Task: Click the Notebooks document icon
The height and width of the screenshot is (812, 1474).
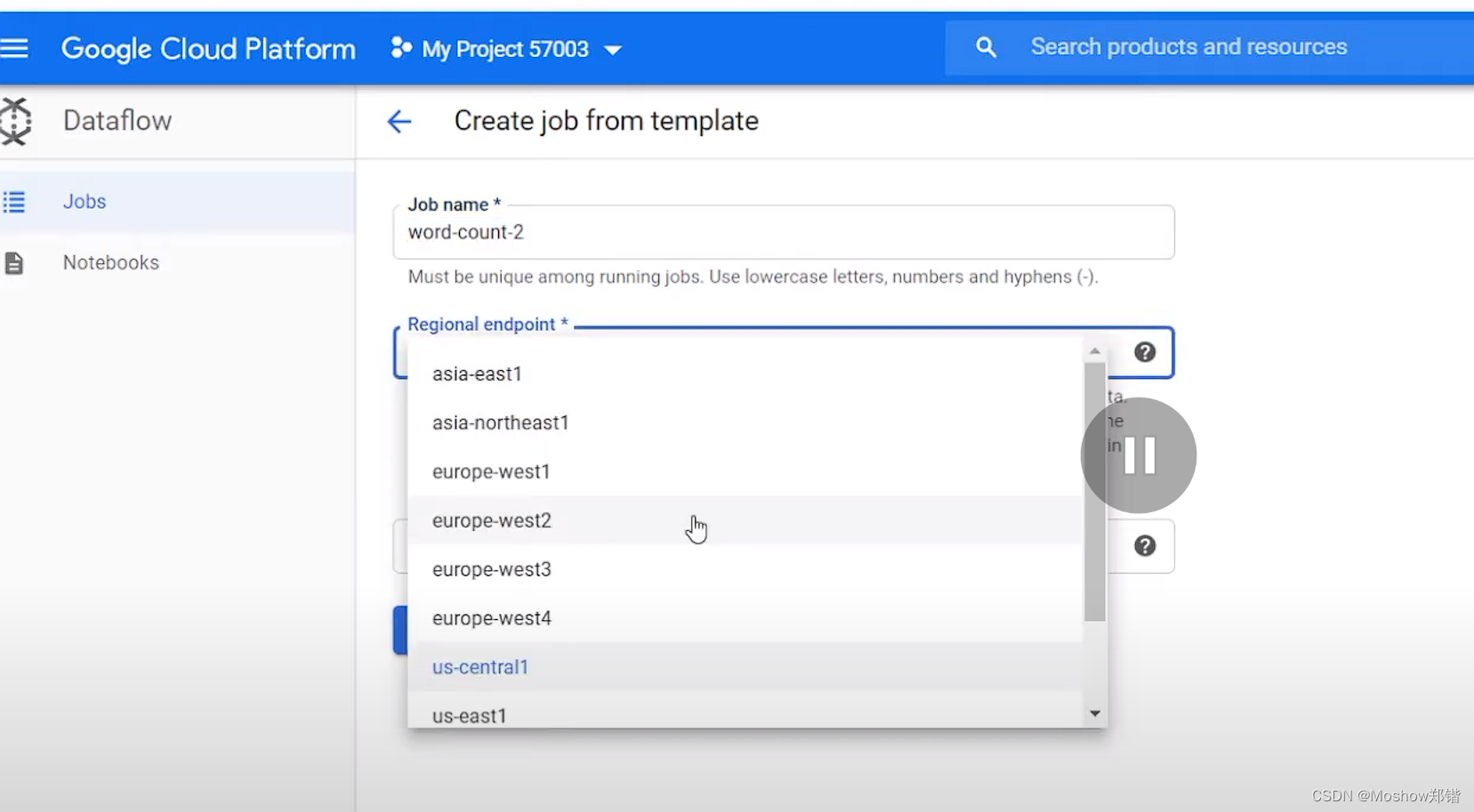Action: pyautogui.click(x=13, y=263)
